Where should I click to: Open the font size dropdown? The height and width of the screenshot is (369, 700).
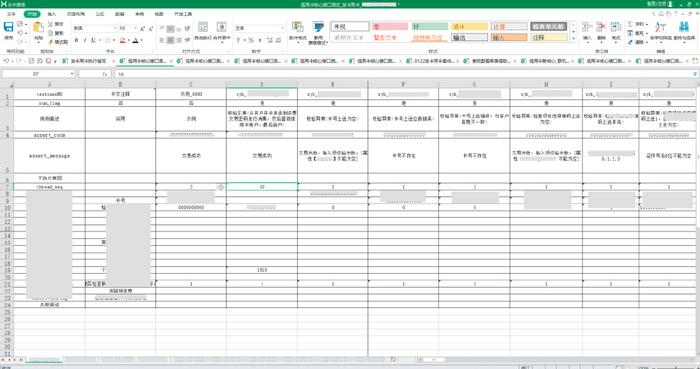pos(135,29)
